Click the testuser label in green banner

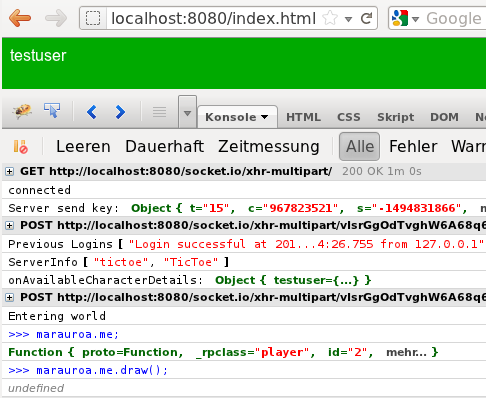(x=38, y=55)
